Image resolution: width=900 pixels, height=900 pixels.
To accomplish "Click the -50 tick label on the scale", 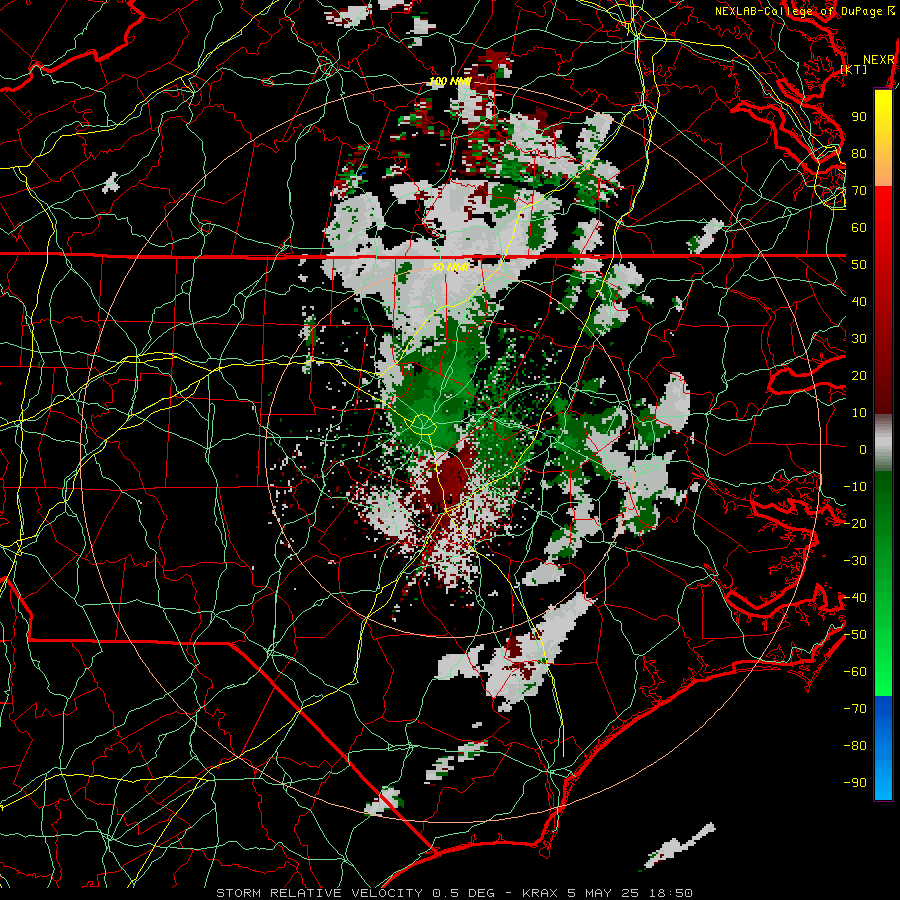I will tap(855, 635).
